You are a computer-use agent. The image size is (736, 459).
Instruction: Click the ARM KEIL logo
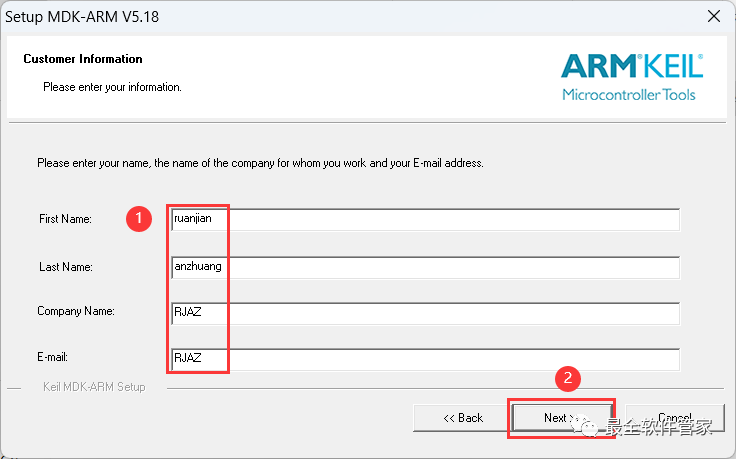click(x=632, y=67)
